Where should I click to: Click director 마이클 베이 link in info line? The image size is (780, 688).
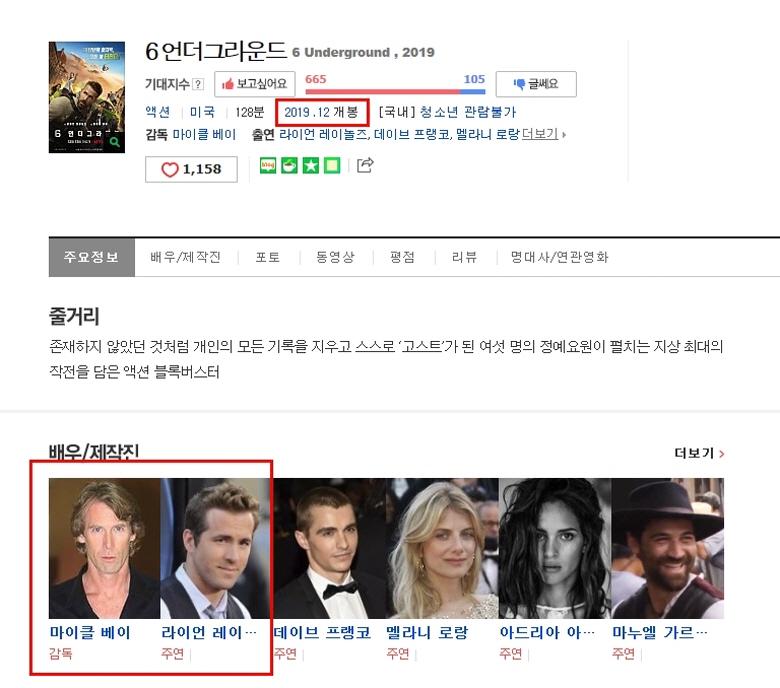[204, 133]
